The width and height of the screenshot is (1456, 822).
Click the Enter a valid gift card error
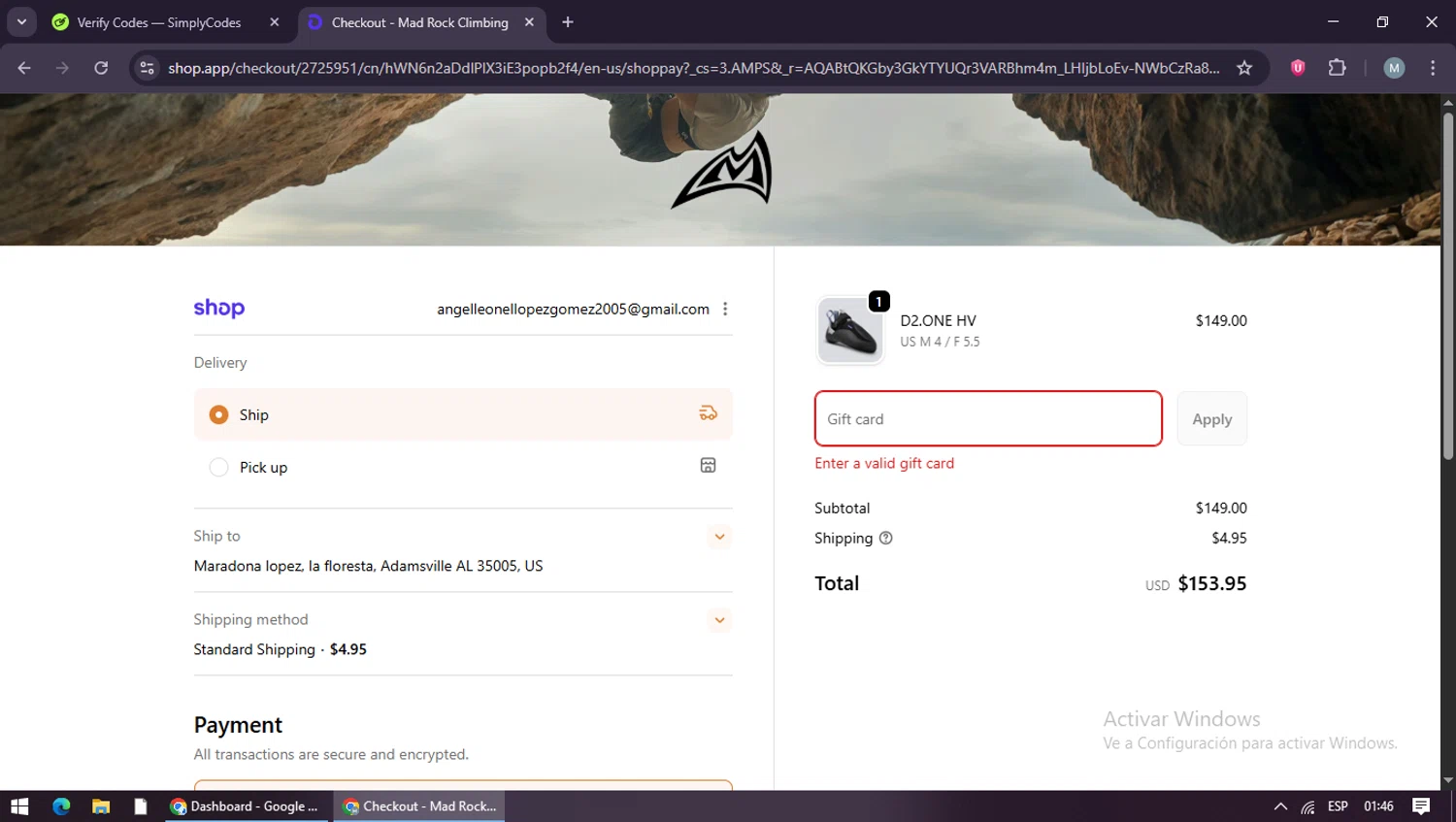(x=884, y=463)
